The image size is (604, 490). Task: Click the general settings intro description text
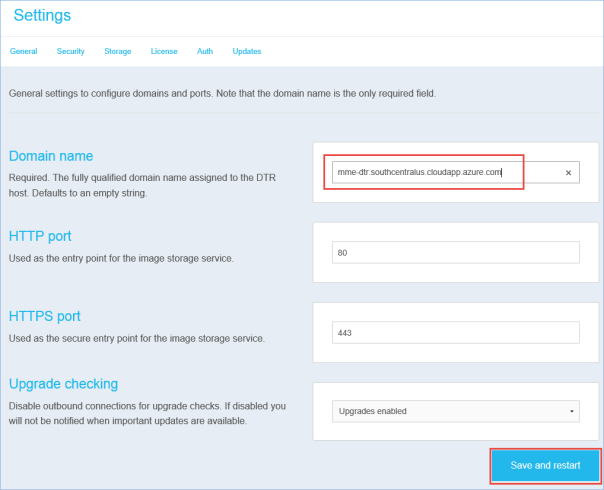[222, 93]
